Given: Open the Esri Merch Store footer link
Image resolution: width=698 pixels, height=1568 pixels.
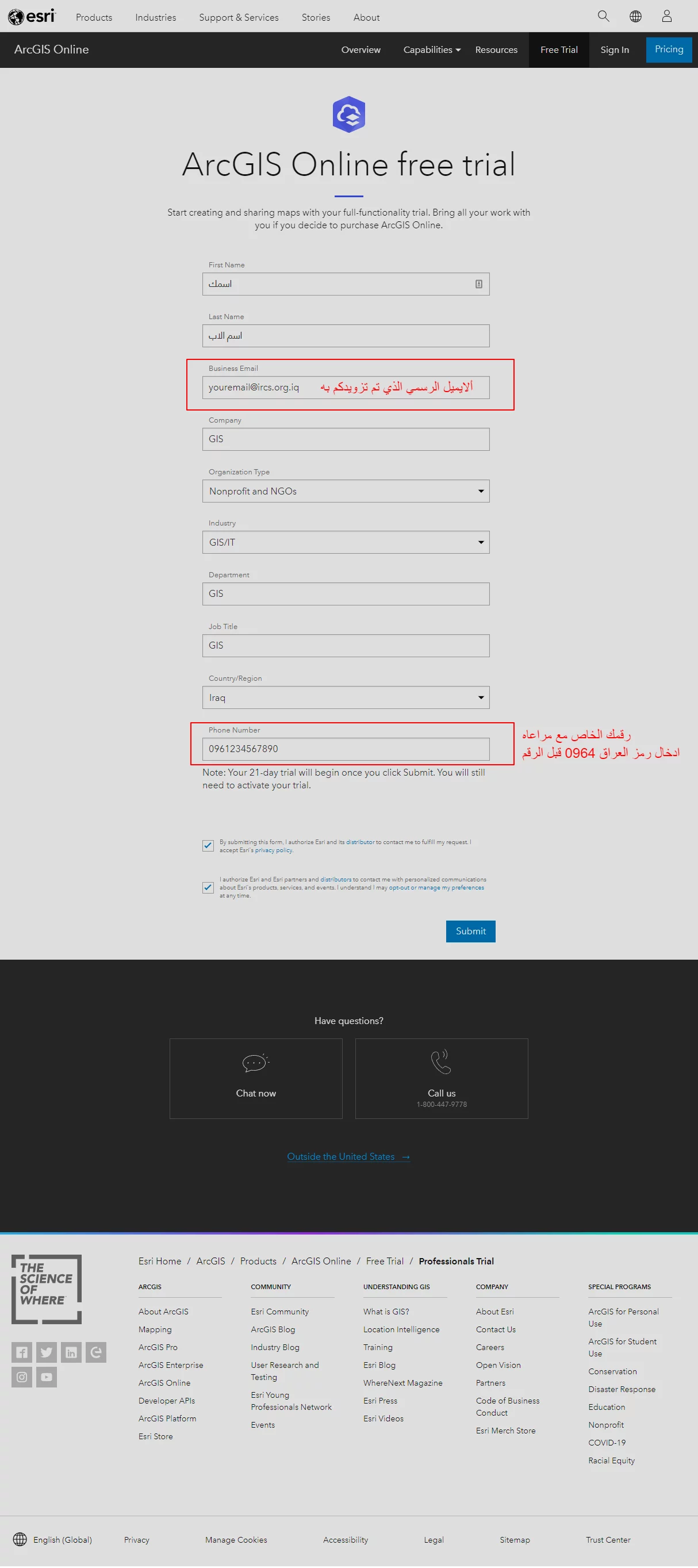Looking at the screenshot, I should (505, 1432).
